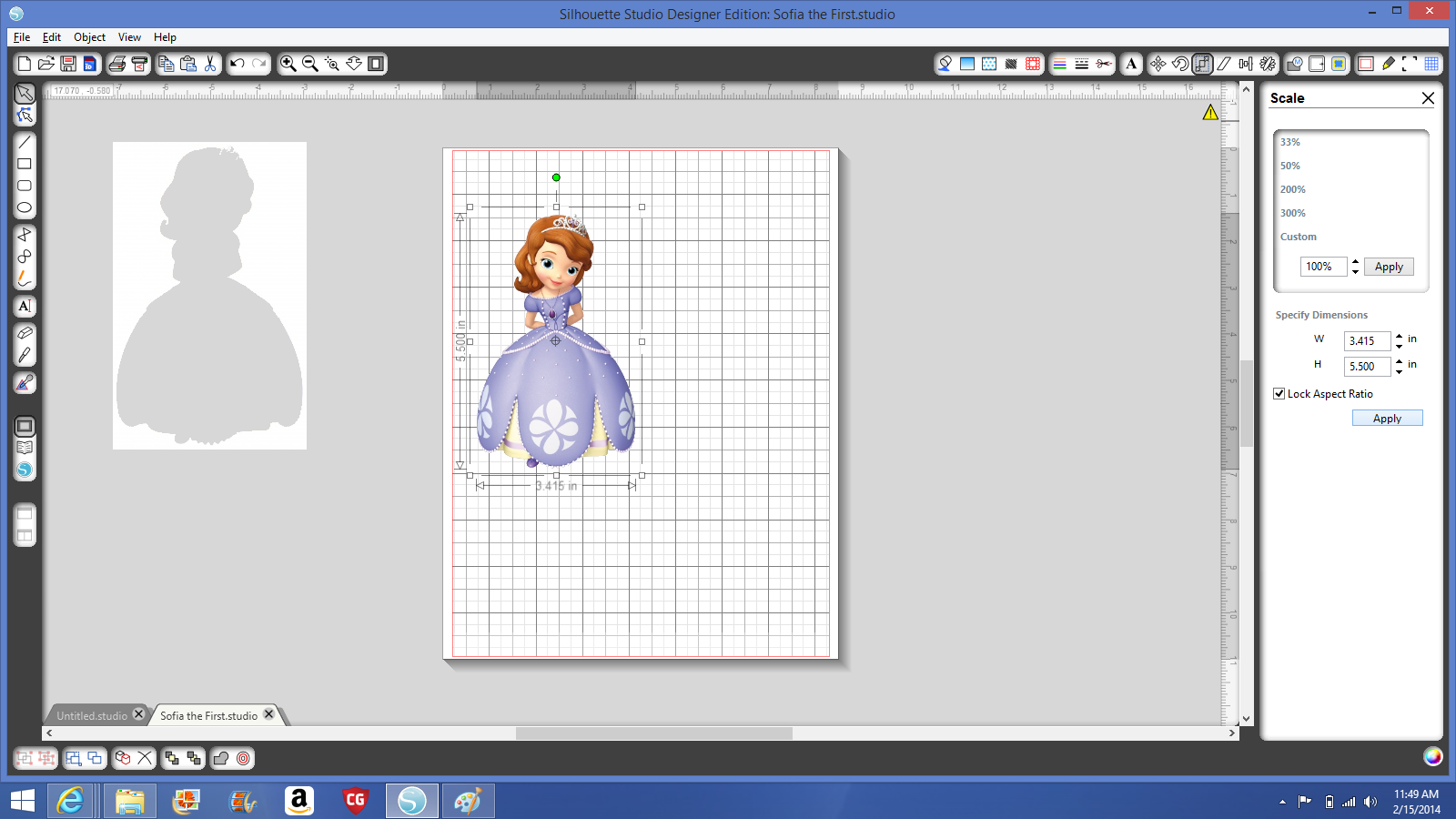Close the Sofia the First.studio tab
The width and height of the screenshot is (1456, 819).
[x=268, y=714]
